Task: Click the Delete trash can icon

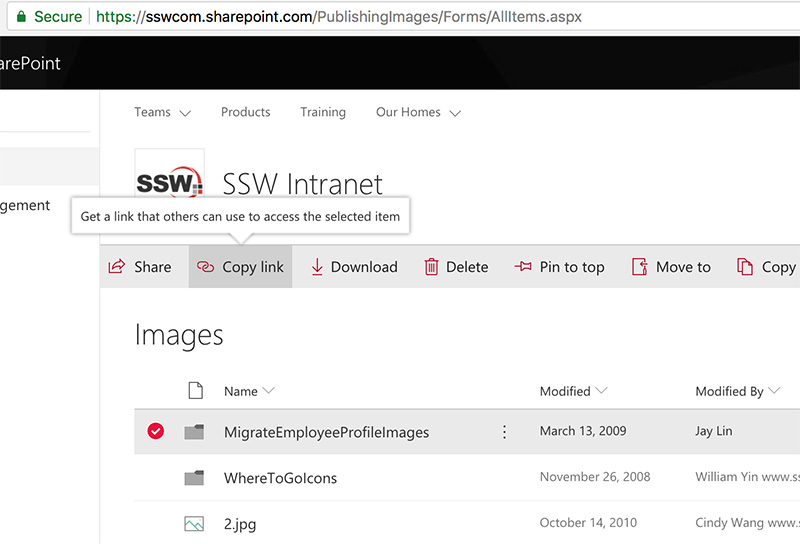Action: click(432, 267)
